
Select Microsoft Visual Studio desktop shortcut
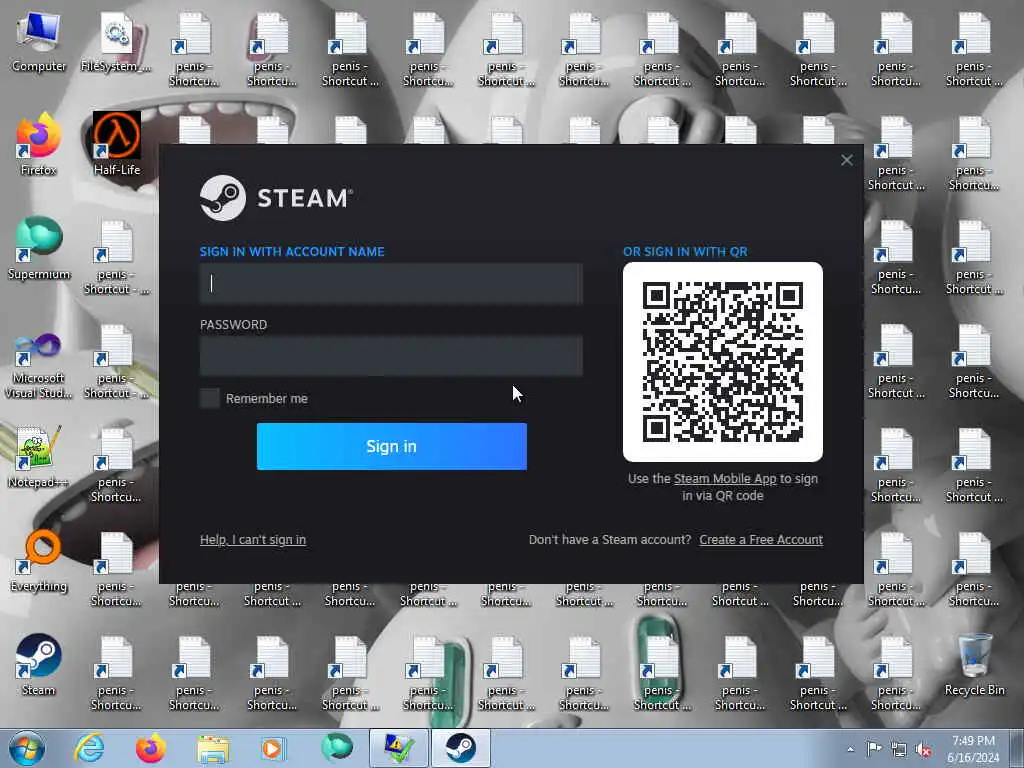coord(39,366)
